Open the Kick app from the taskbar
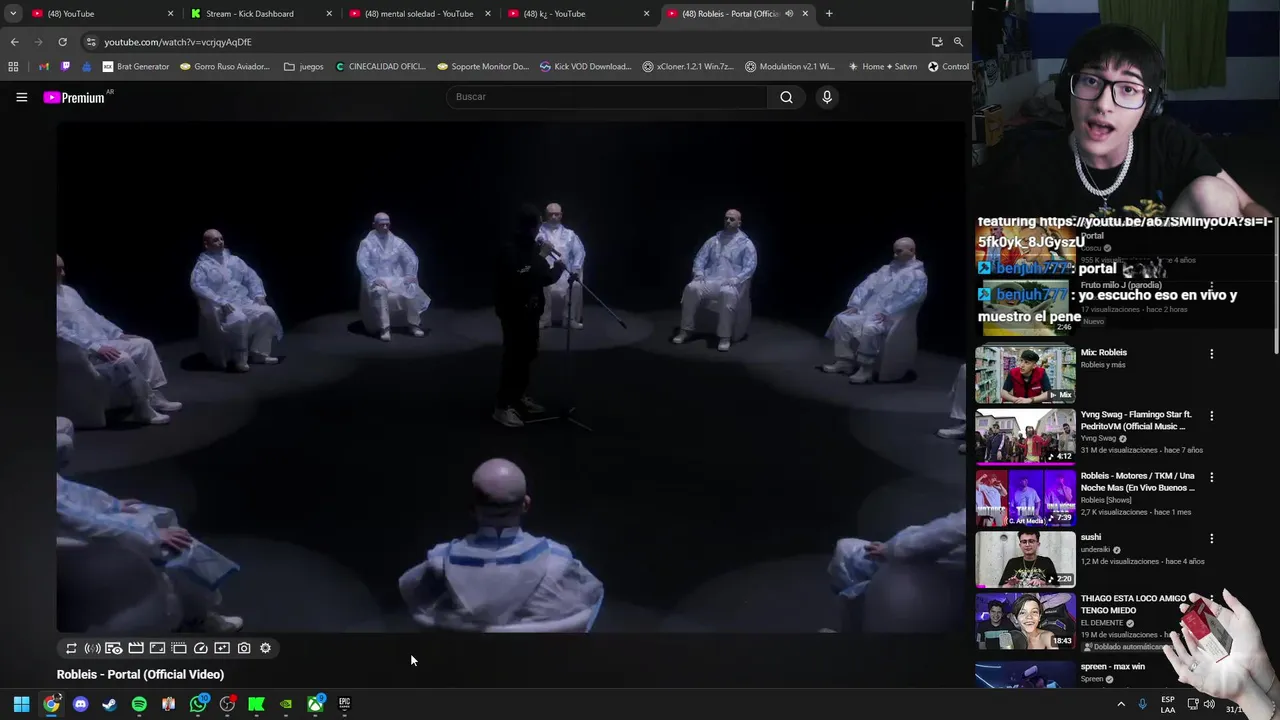The height and width of the screenshot is (720, 1280). (x=256, y=704)
